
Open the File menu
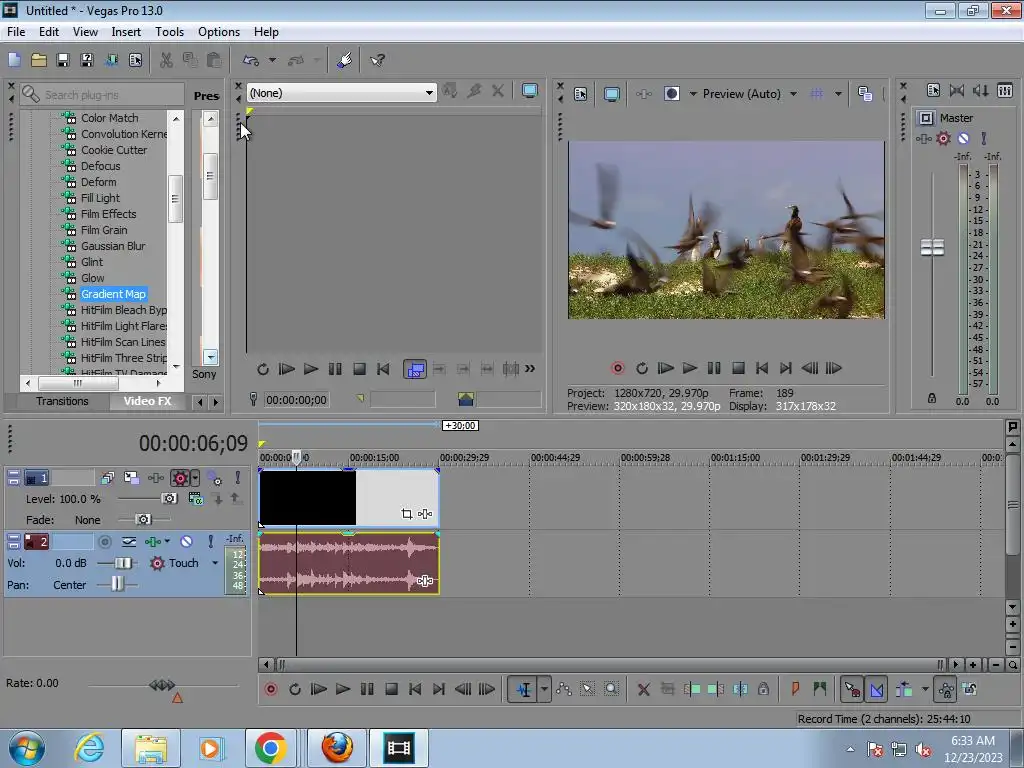click(x=16, y=31)
